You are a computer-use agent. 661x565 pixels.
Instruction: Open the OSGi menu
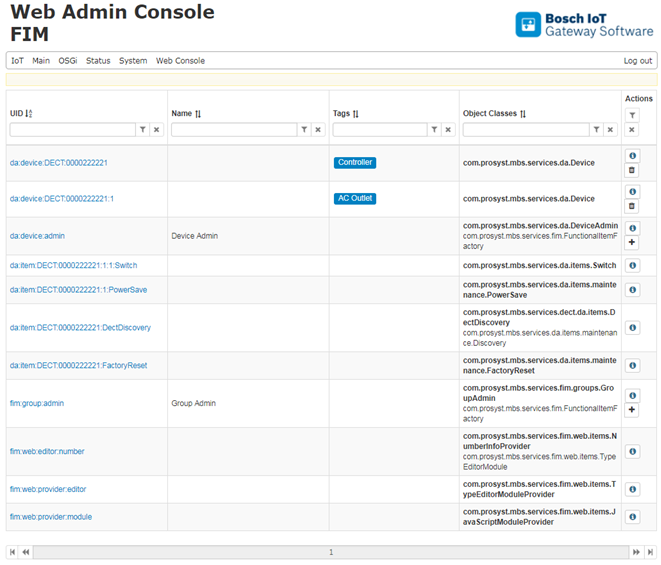(x=68, y=61)
